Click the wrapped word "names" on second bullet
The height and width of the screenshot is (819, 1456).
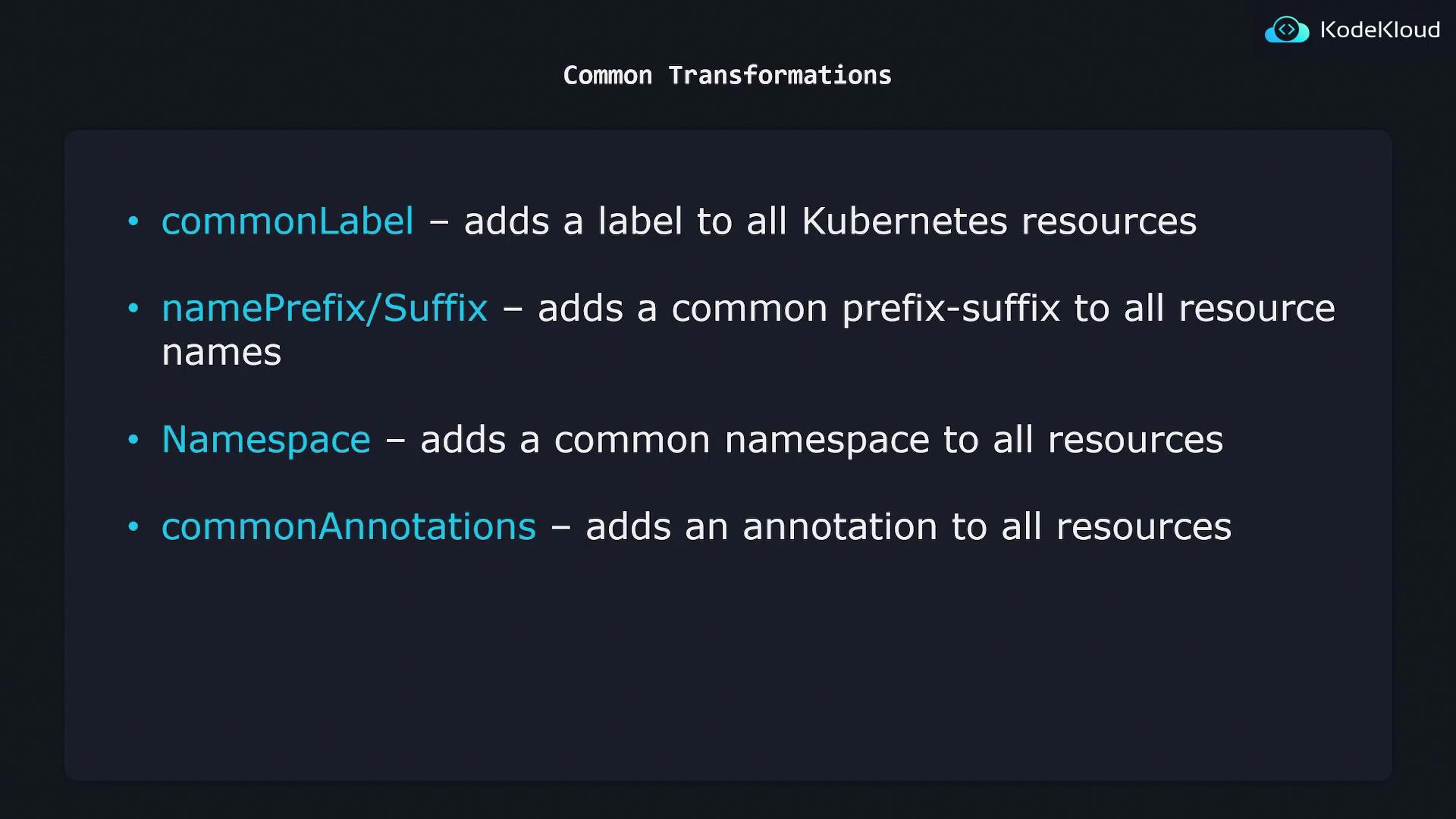click(221, 353)
